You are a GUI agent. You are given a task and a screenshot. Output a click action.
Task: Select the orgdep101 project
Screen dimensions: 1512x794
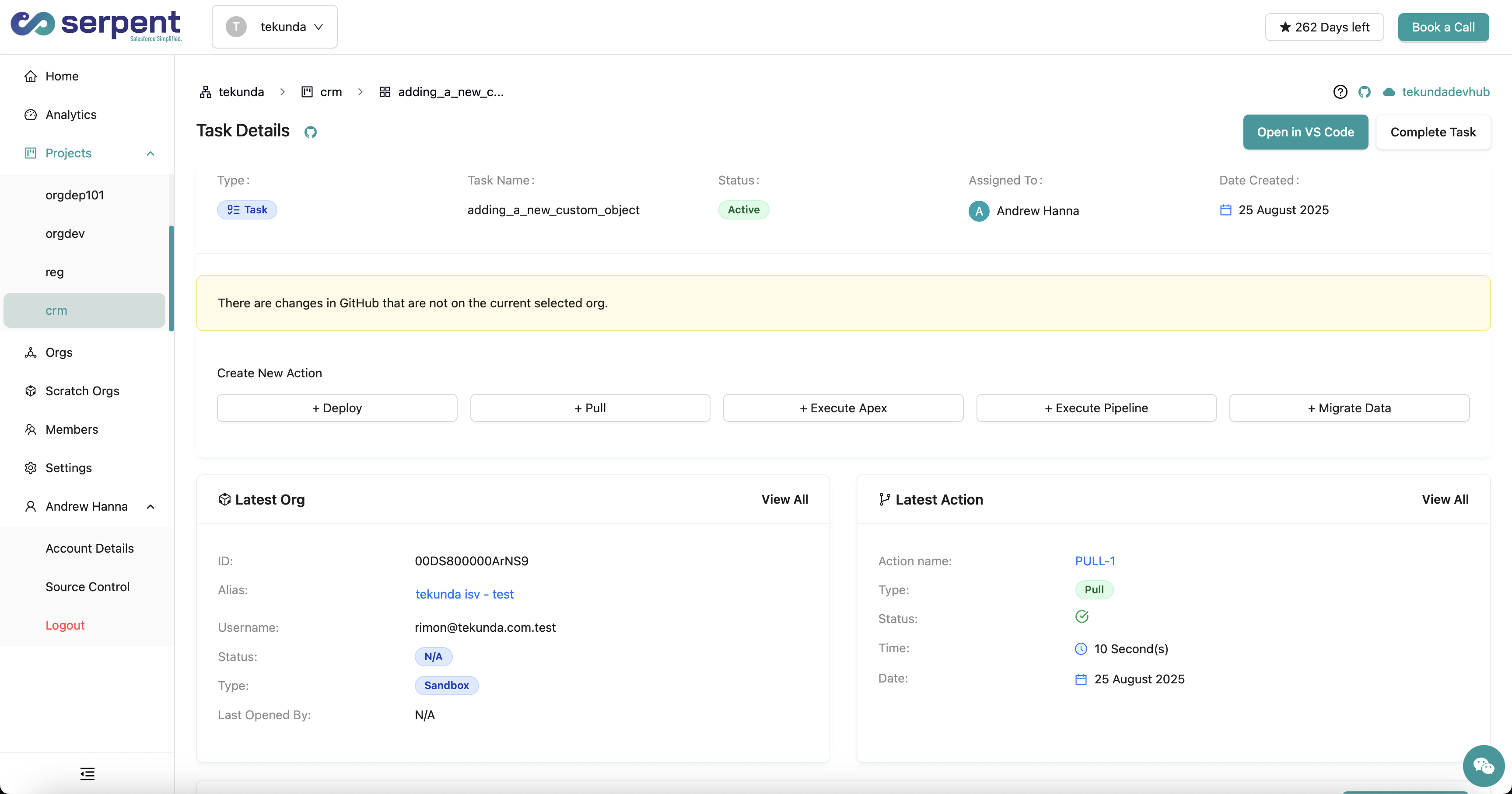[x=74, y=195]
